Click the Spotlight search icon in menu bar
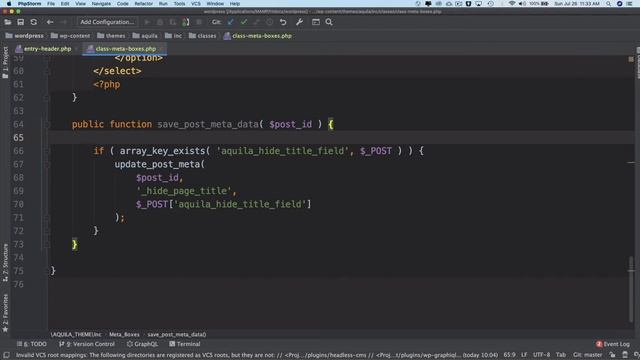The height and width of the screenshot is (360, 640). pos(608,4)
